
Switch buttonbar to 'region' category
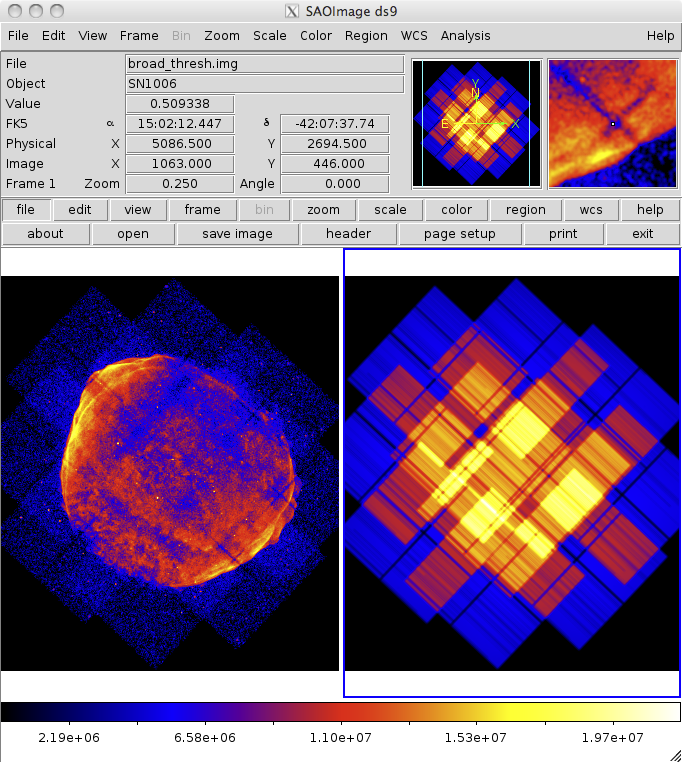pos(525,210)
